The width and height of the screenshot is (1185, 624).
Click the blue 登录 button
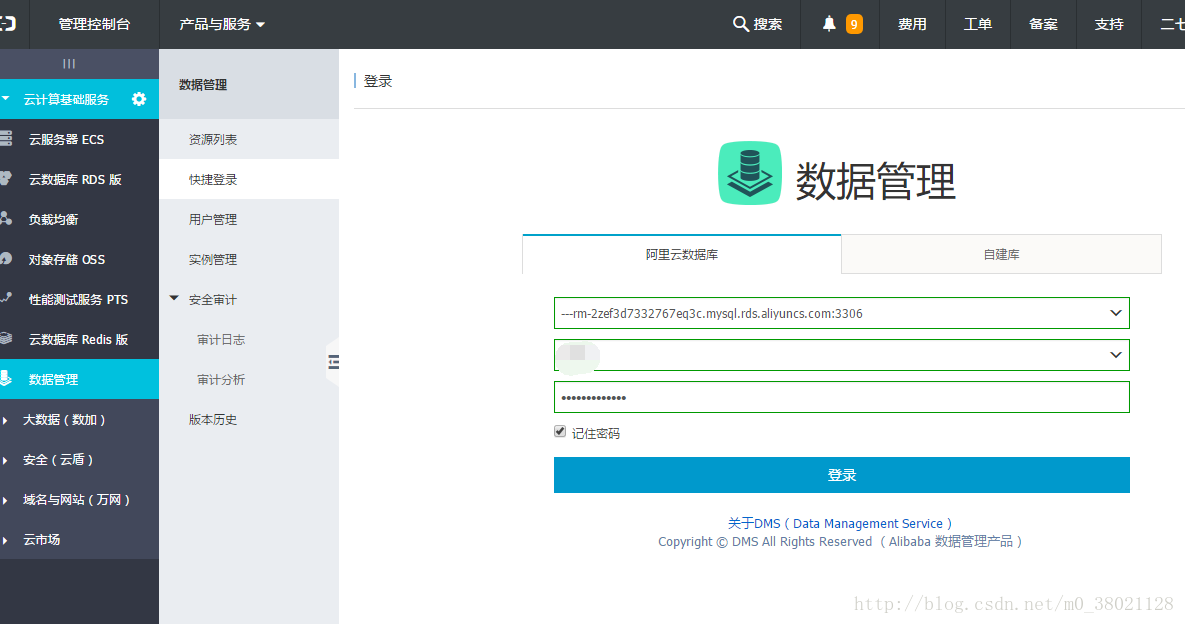tap(842, 475)
